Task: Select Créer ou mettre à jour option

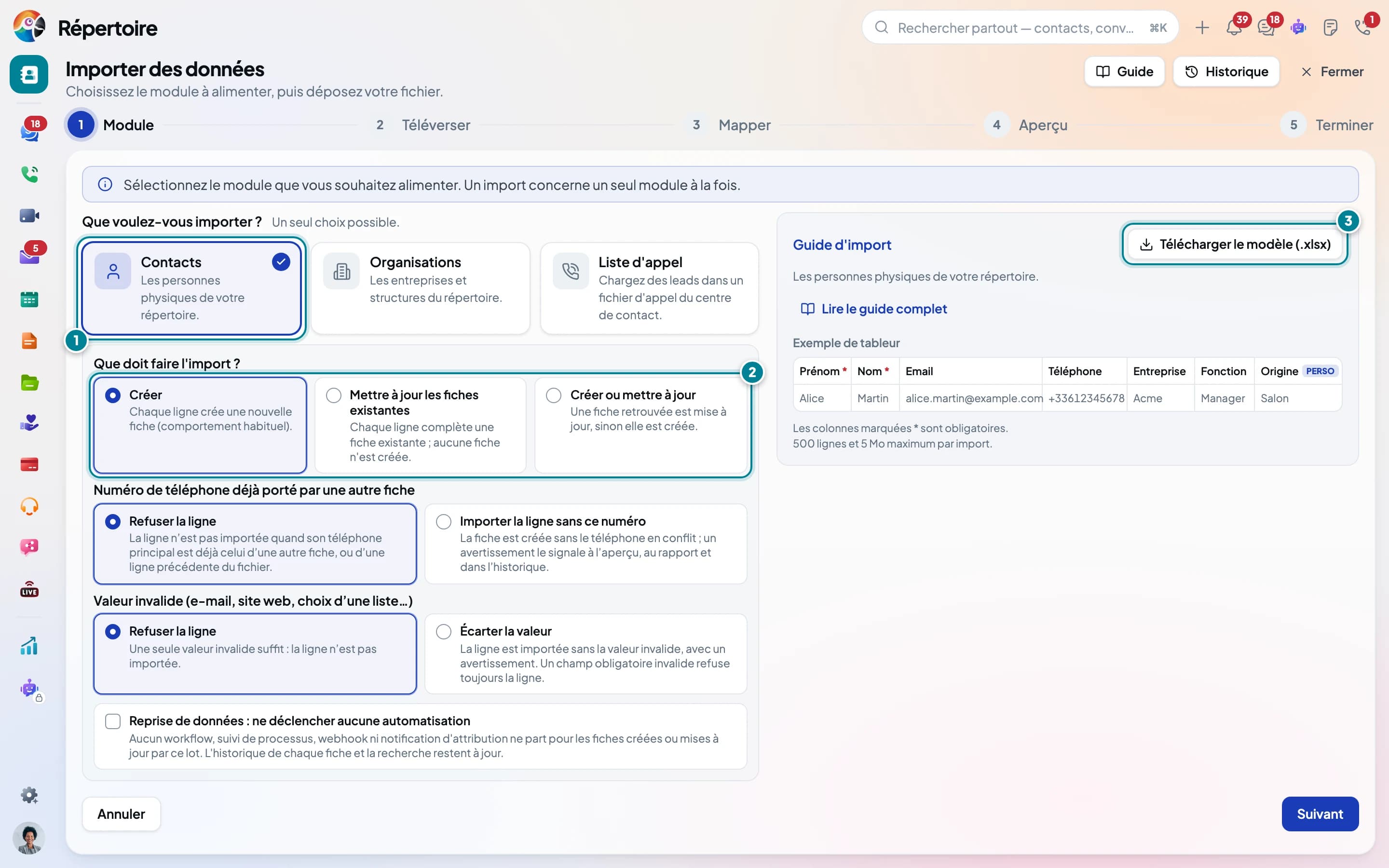Action: coord(640,425)
